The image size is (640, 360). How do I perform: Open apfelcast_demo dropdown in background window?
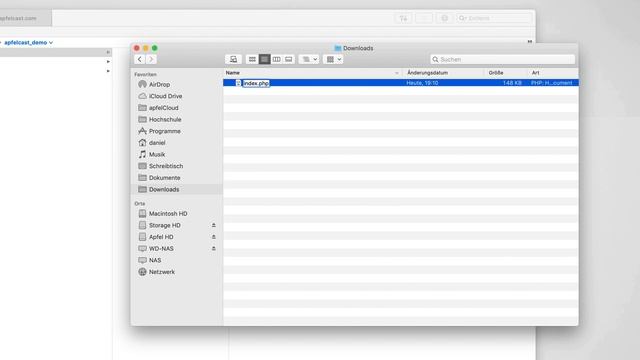point(29,42)
